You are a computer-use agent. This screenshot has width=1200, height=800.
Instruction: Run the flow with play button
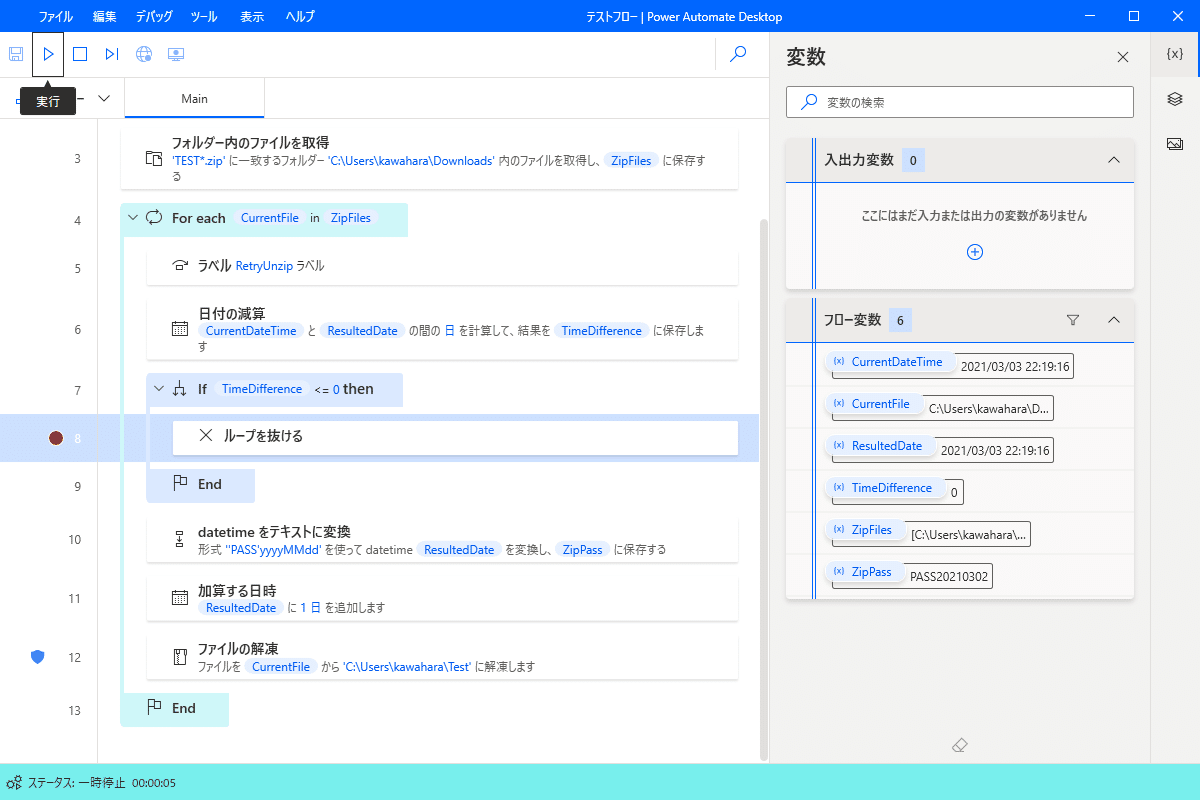(x=48, y=54)
